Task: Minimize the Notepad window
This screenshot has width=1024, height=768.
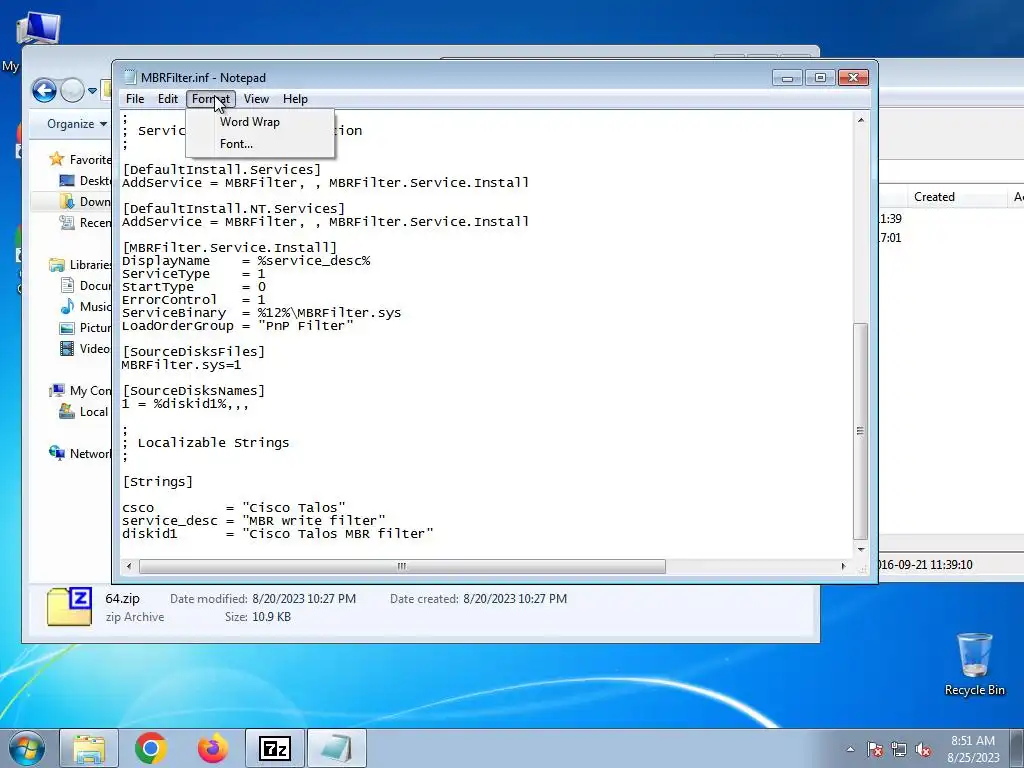Action: pos(787,78)
